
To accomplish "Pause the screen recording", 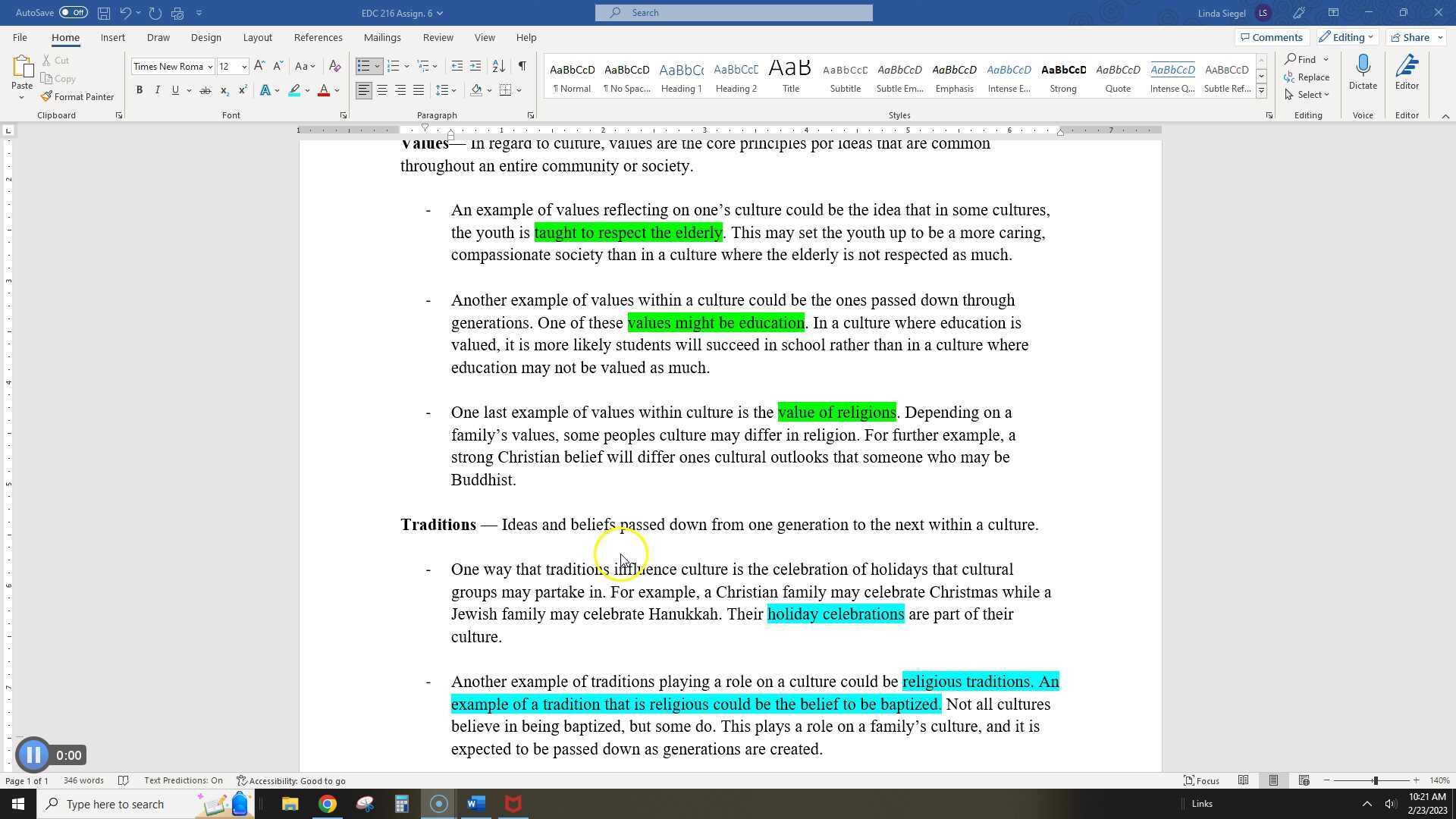I will point(33,755).
